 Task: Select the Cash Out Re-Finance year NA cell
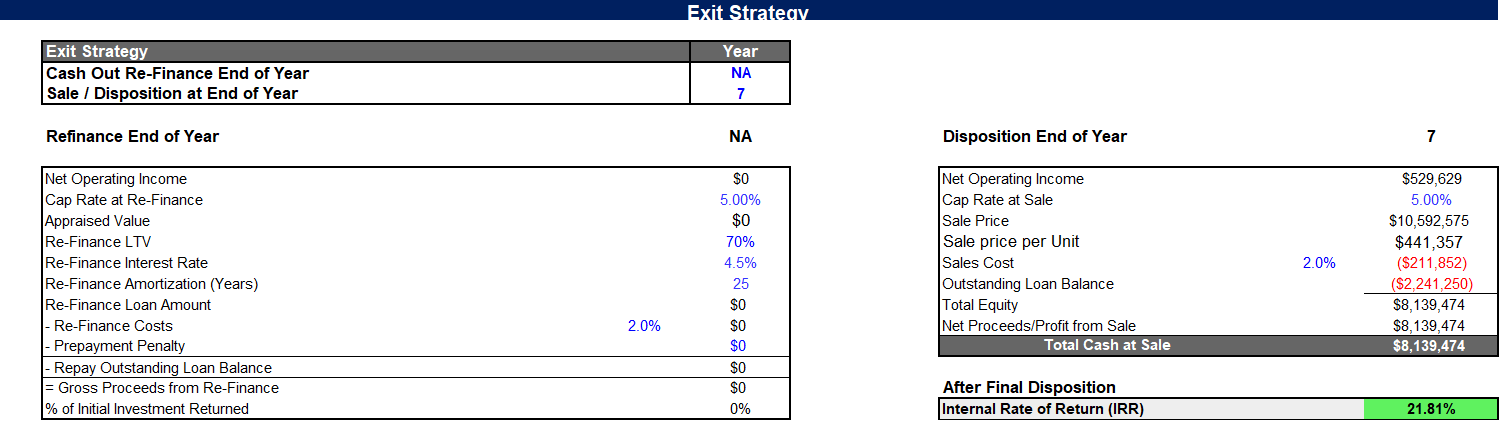tap(740, 73)
